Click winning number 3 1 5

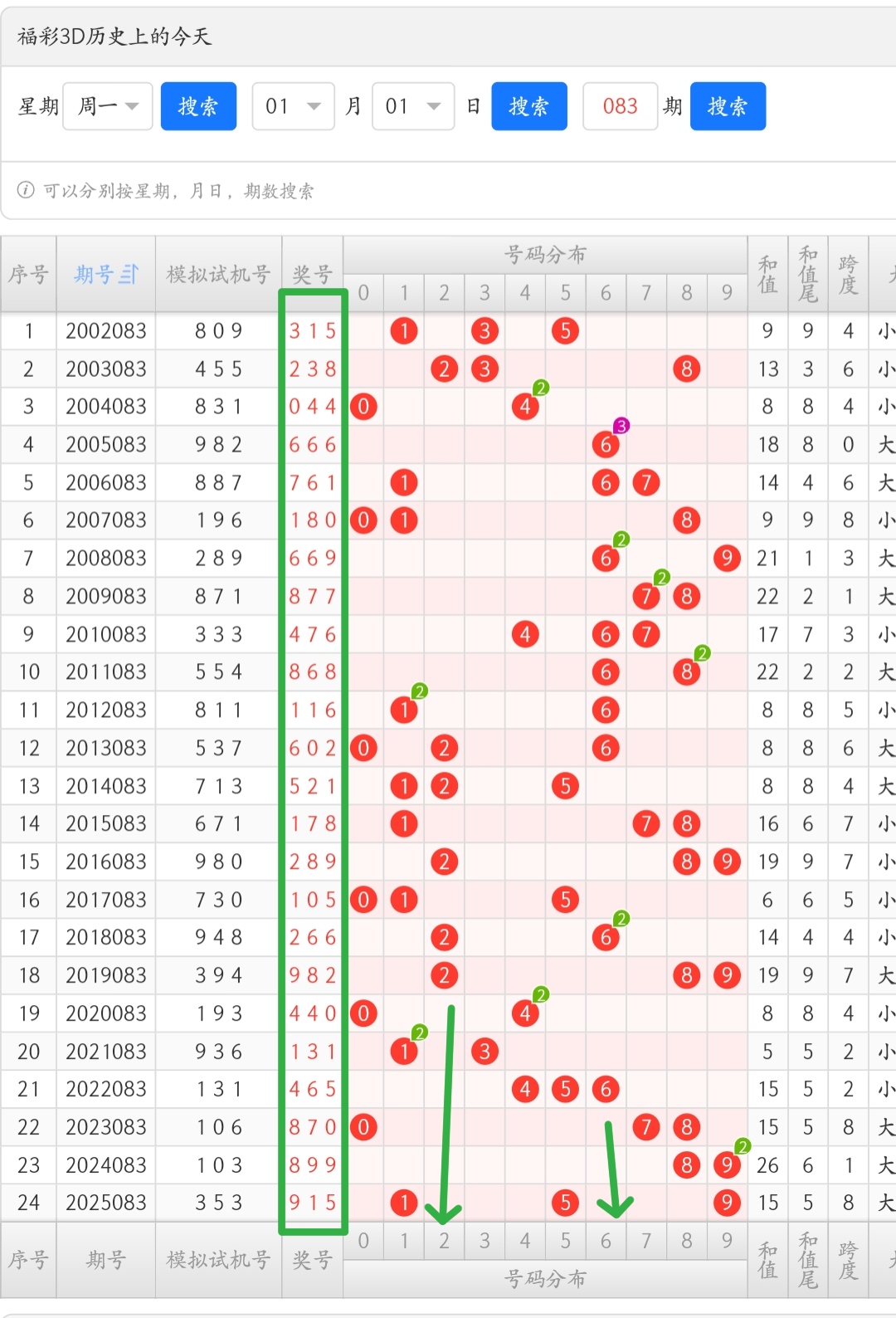click(x=313, y=331)
